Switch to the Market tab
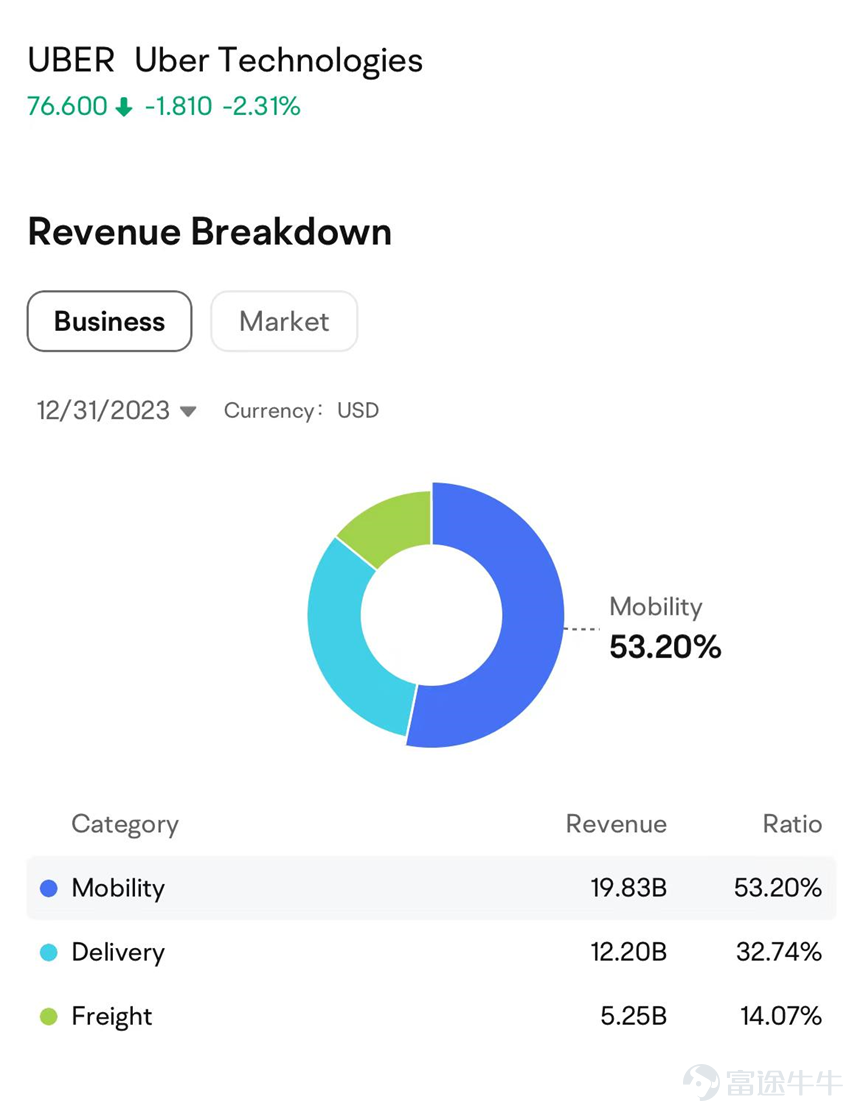Viewport: 863px width, 1119px height. pyautogui.click(x=284, y=321)
